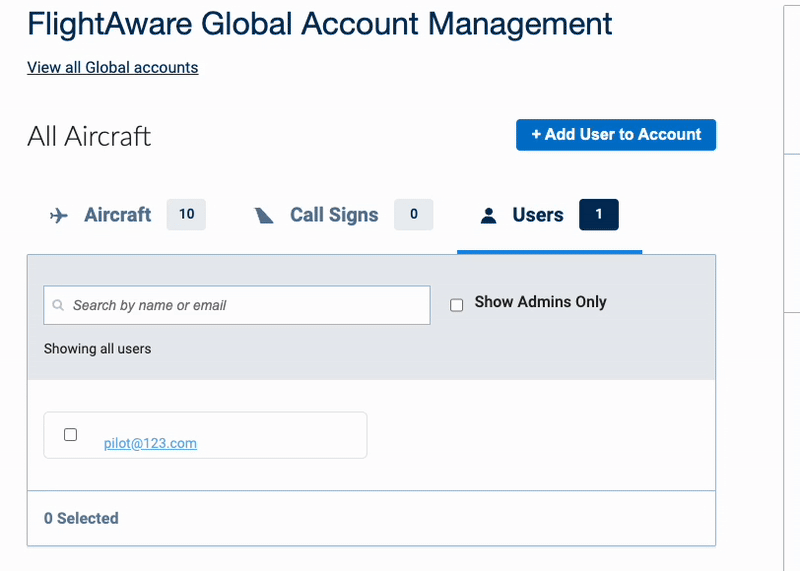Tick the checkbox next to pilot@123.com

(70, 435)
